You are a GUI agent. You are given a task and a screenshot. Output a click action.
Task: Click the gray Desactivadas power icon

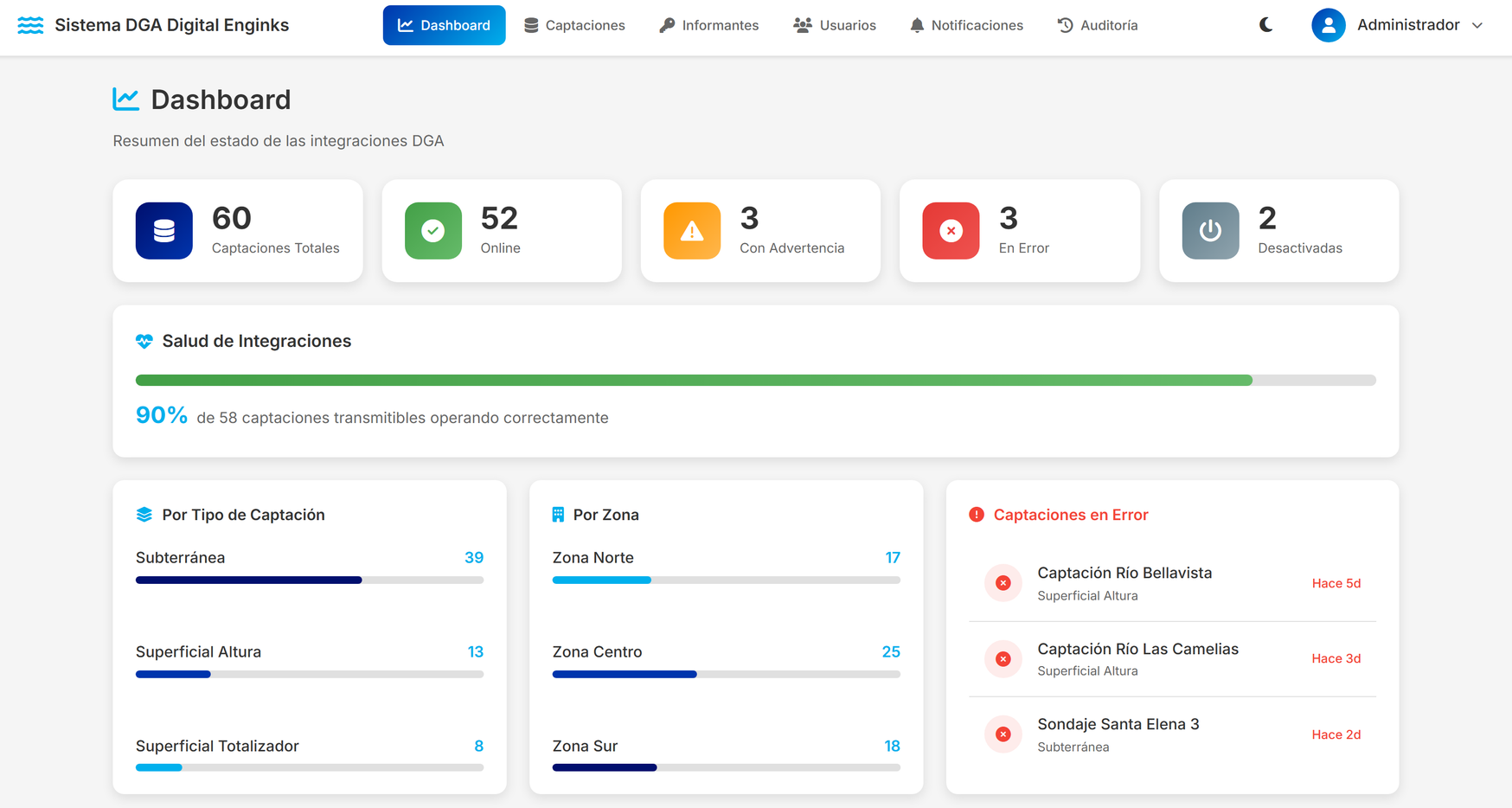[1210, 231]
